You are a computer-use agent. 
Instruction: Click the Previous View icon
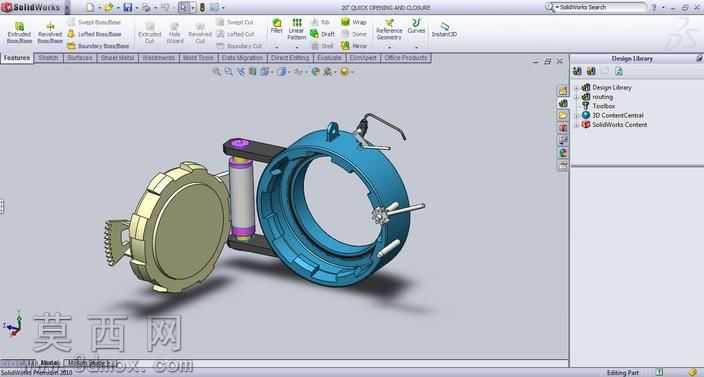pyautogui.click(x=241, y=71)
